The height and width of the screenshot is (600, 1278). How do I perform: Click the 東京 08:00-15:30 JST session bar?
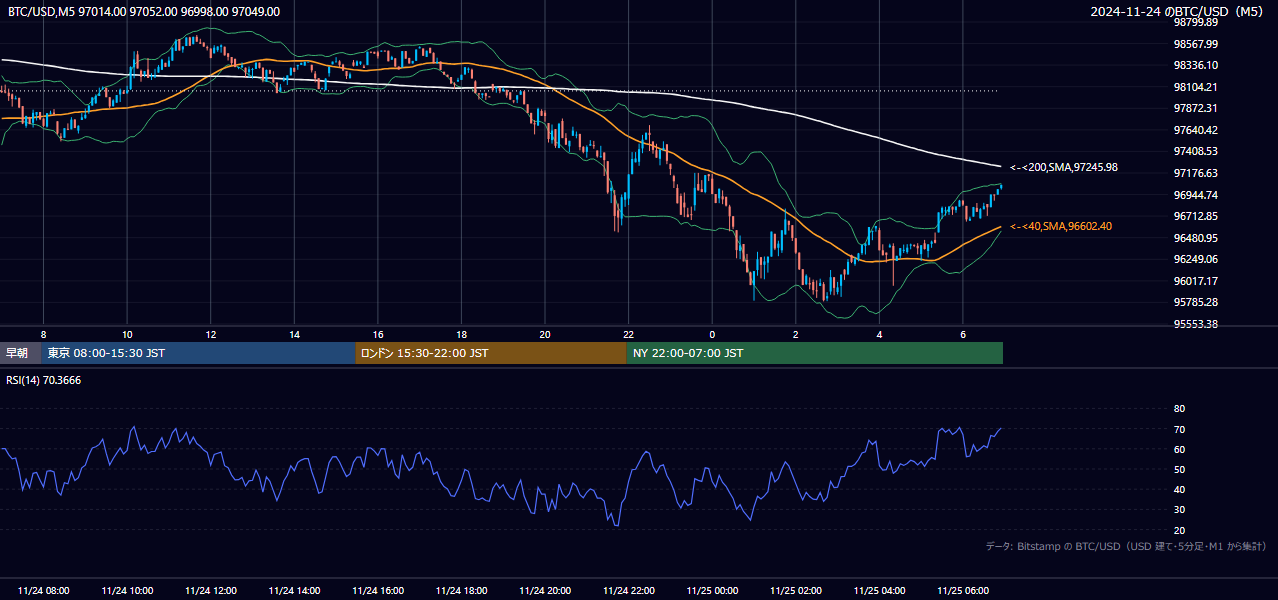point(199,353)
